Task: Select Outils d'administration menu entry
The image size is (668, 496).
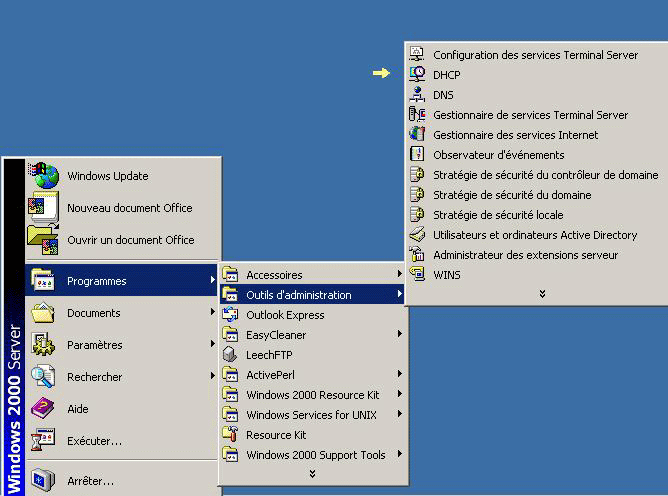Action: 312,294
